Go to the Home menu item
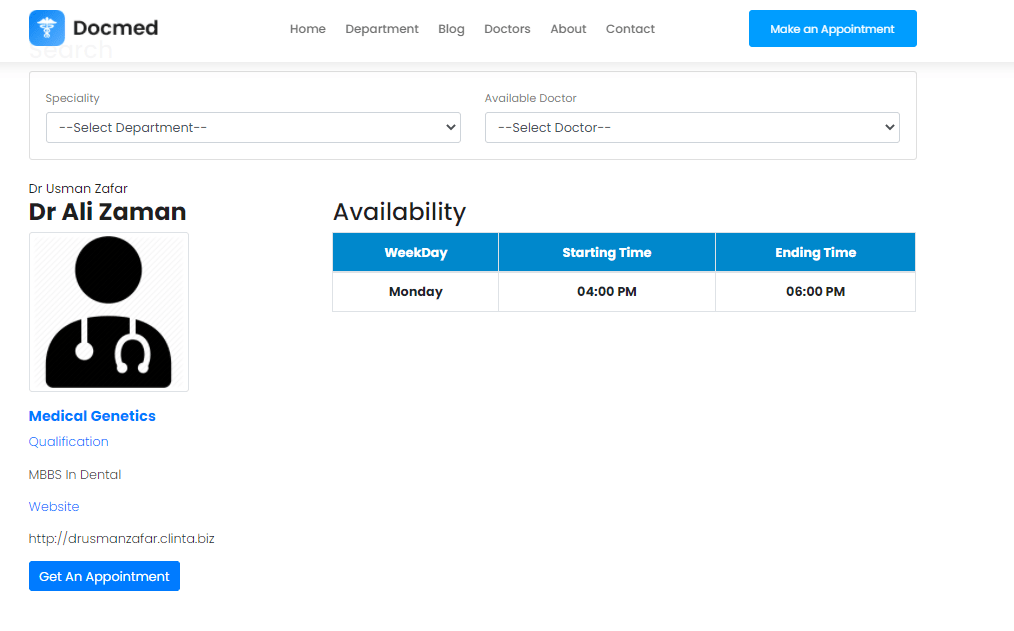The height and width of the screenshot is (631, 1014). pos(308,29)
